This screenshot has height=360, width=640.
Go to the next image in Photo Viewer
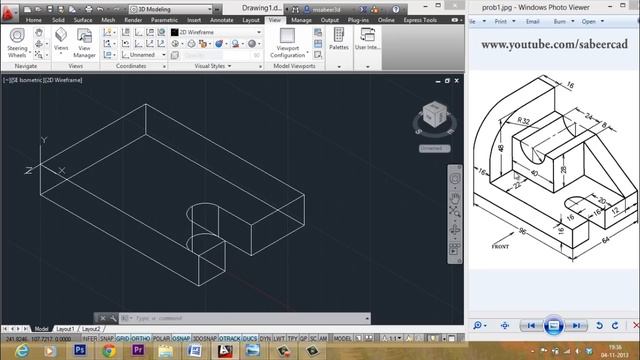(x=576, y=325)
